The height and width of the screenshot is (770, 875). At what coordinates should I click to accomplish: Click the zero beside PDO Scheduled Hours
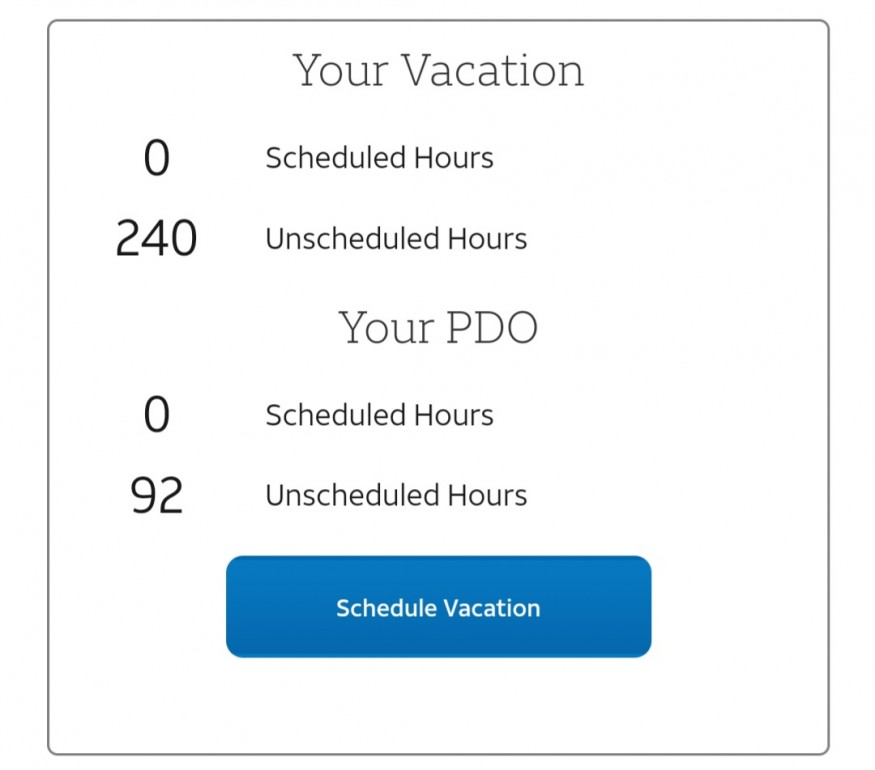157,415
